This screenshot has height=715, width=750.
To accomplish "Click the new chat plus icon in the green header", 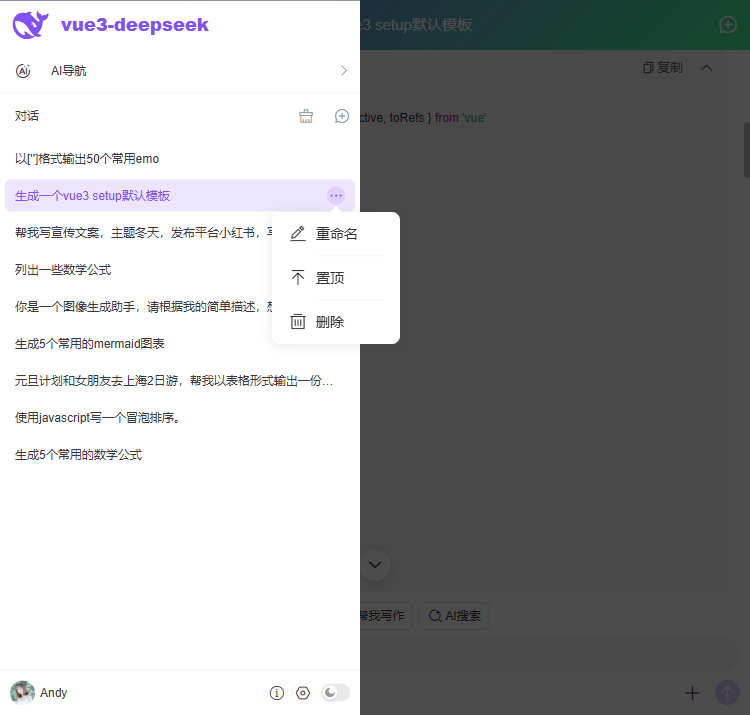I will tap(728, 24).
